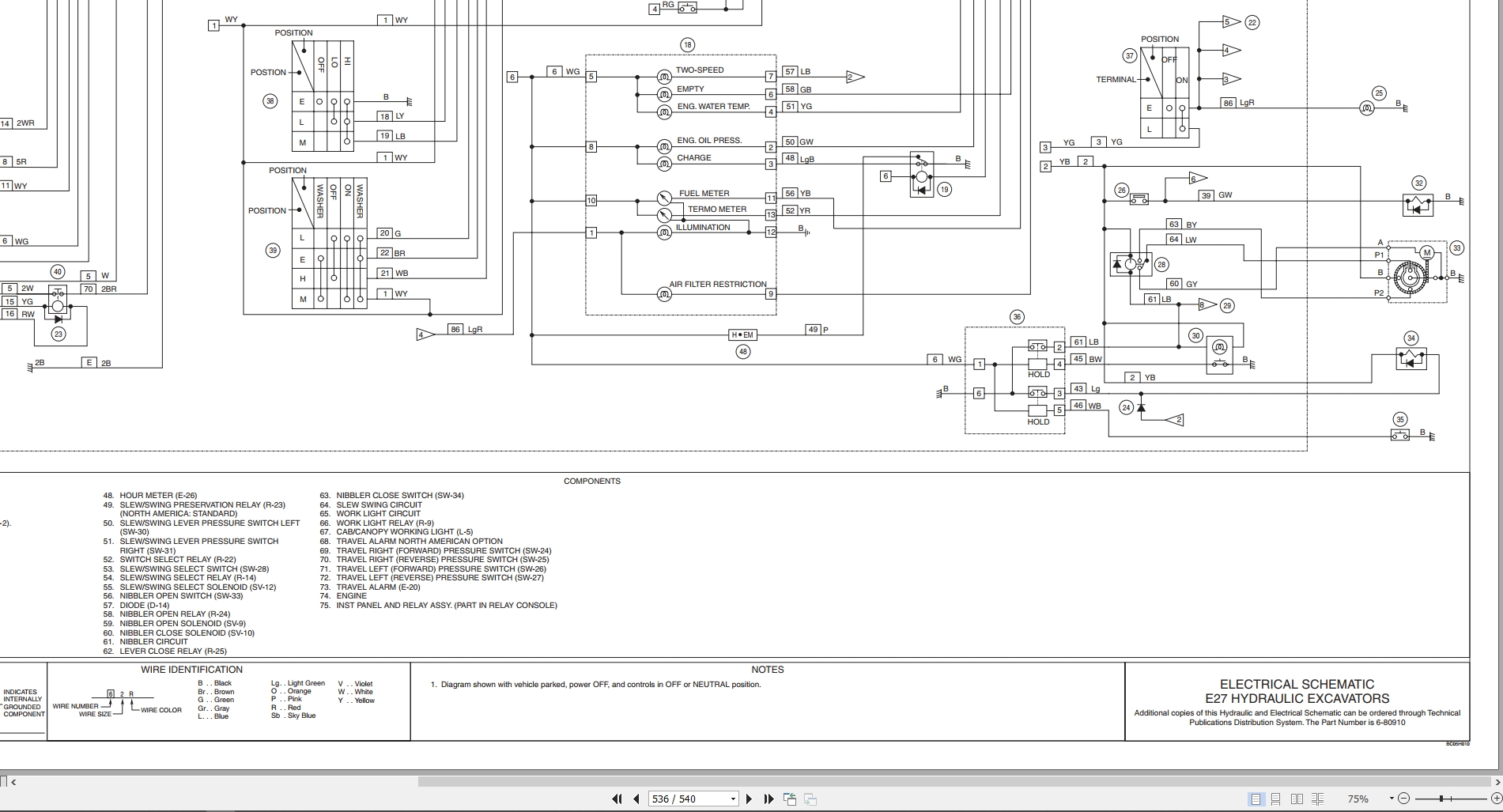Enable continuous page scrolling layout
The image size is (1503, 812).
pyautogui.click(x=1276, y=799)
